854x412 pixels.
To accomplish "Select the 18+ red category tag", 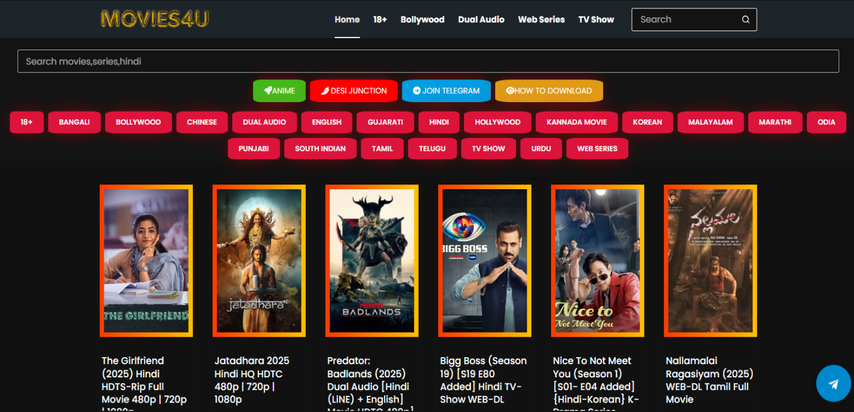I will click(27, 122).
